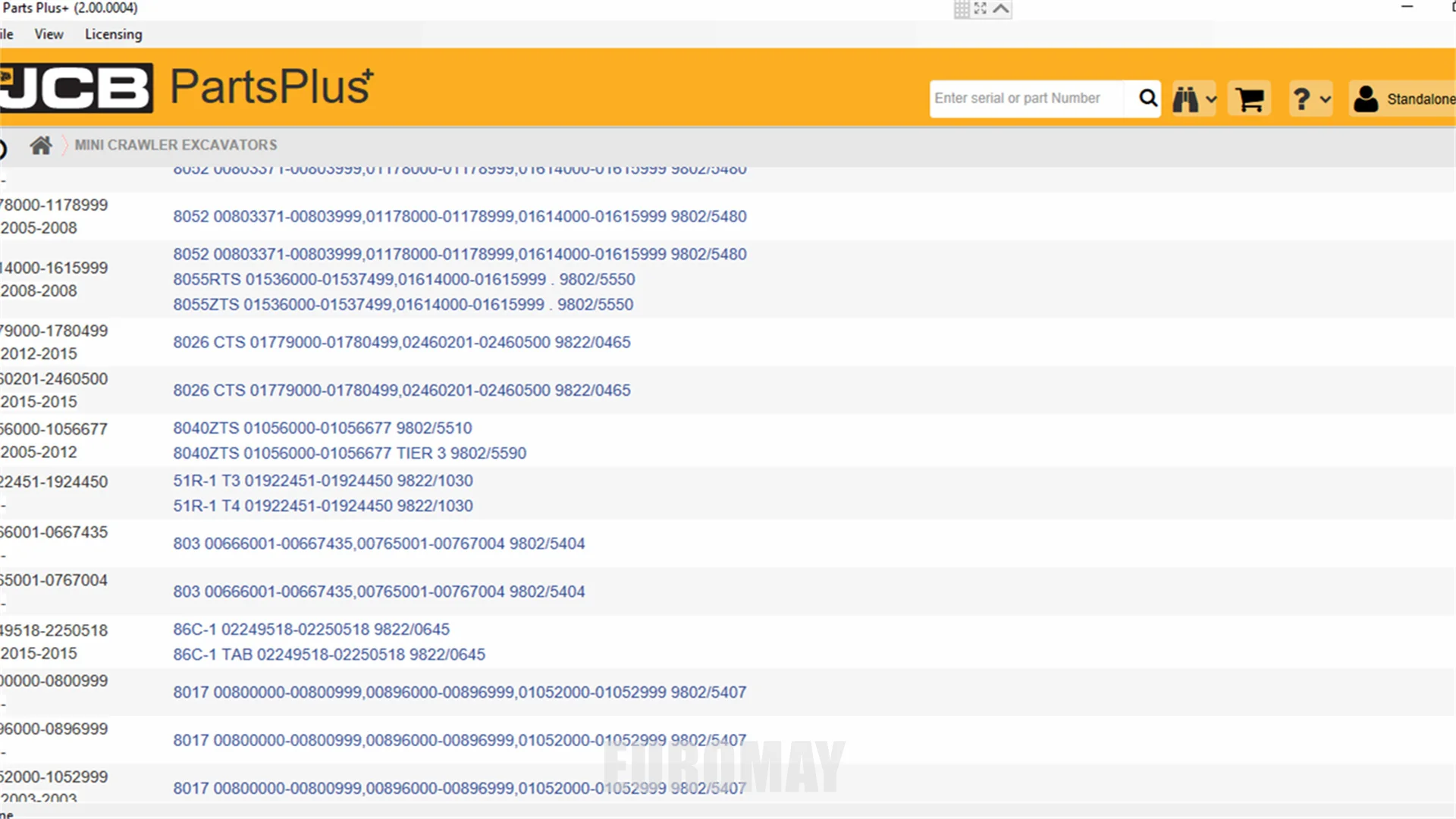Expand the help dropdown arrow
The height and width of the screenshot is (819, 1456).
(1325, 99)
